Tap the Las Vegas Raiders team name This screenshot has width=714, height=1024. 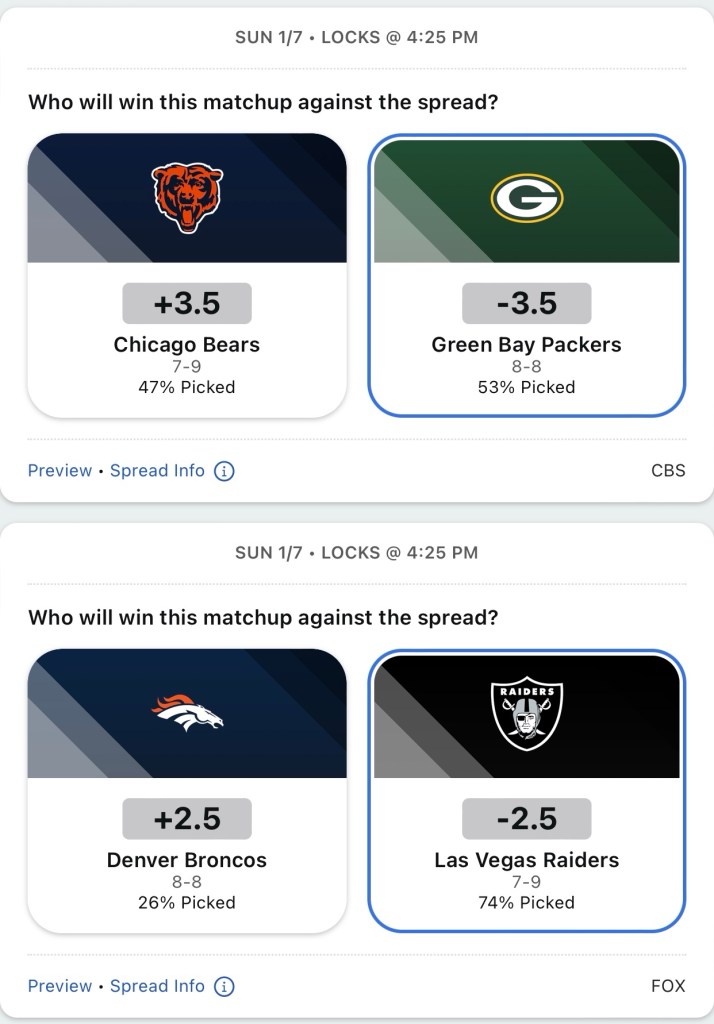(527, 860)
